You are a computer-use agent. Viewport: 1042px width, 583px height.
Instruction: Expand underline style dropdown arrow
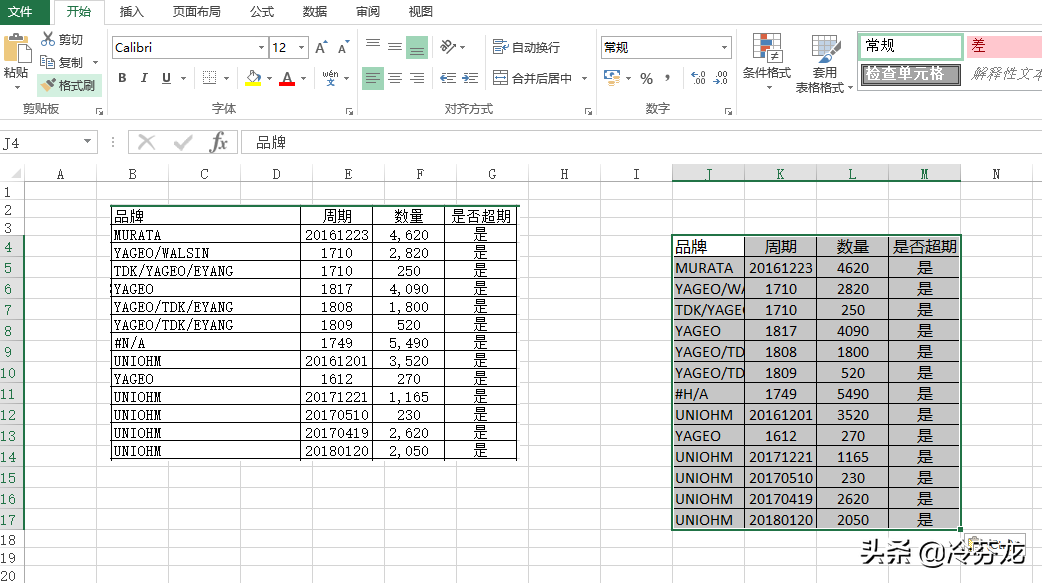click(183, 78)
